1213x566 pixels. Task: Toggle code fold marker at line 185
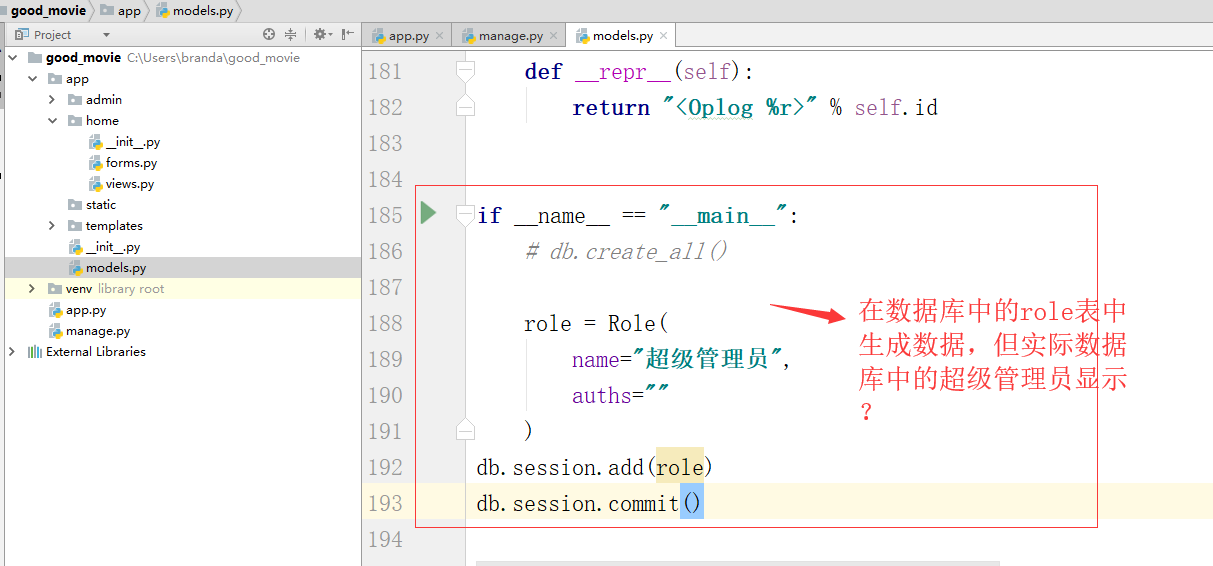(x=465, y=214)
